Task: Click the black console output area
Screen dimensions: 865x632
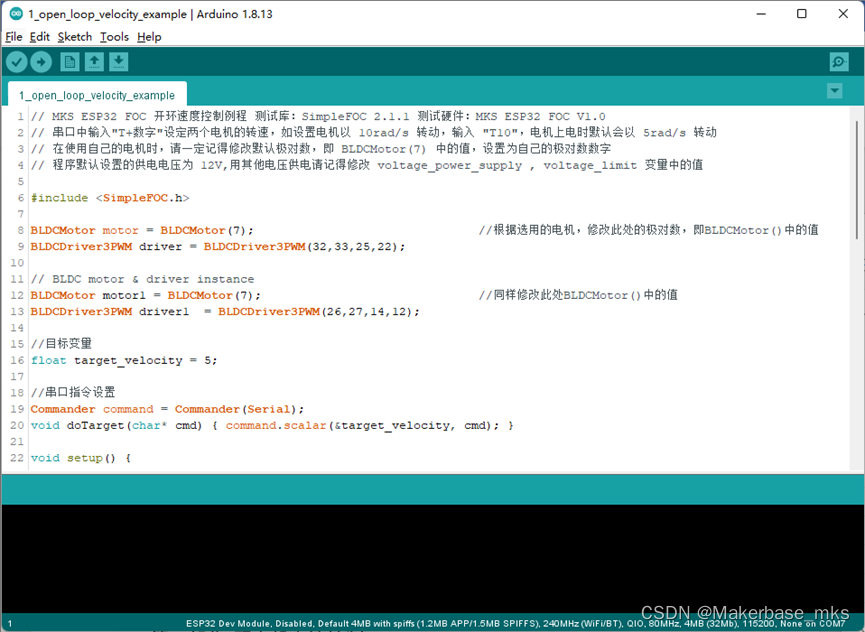Action: click(x=432, y=559)
